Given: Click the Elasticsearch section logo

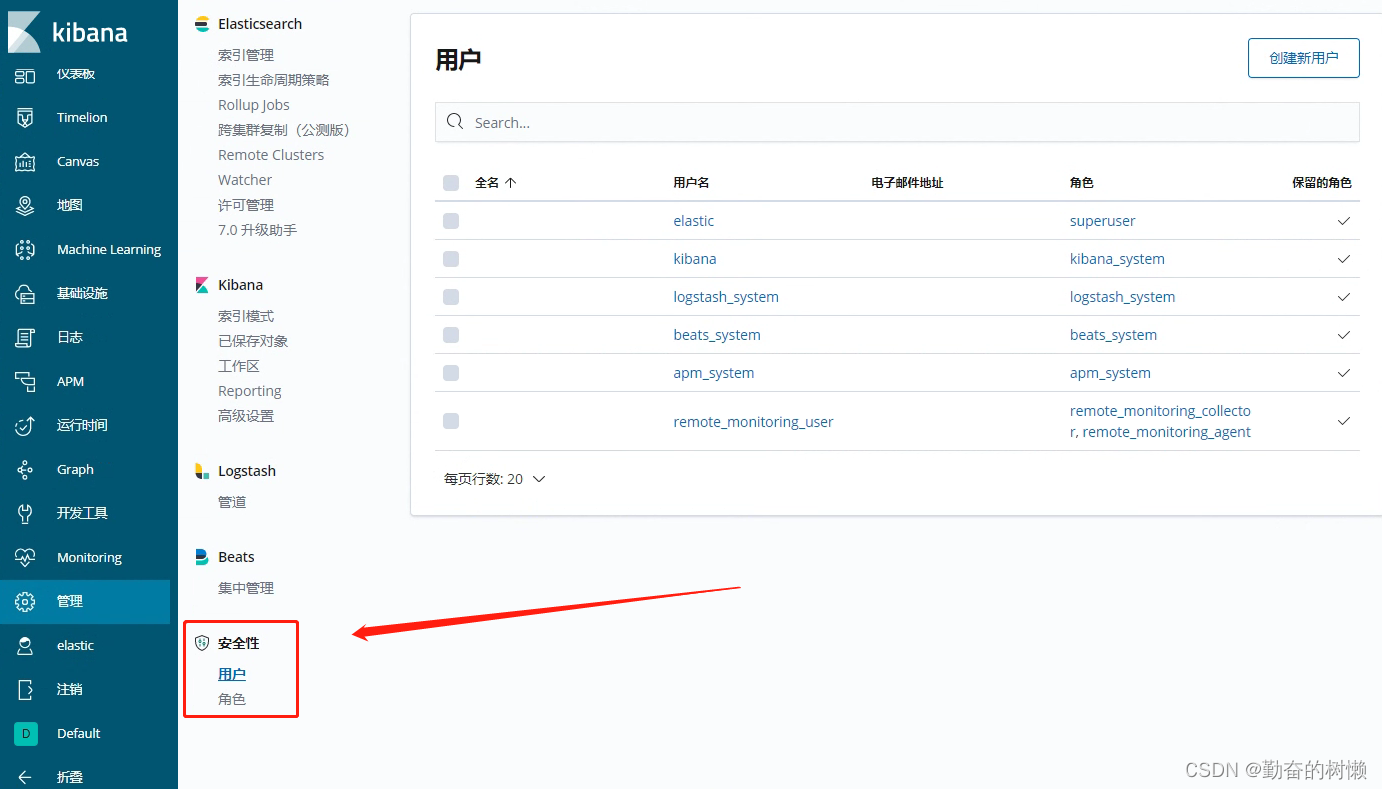Looking at the screenshot, I should pyautogui.click(x=202, y=24).
